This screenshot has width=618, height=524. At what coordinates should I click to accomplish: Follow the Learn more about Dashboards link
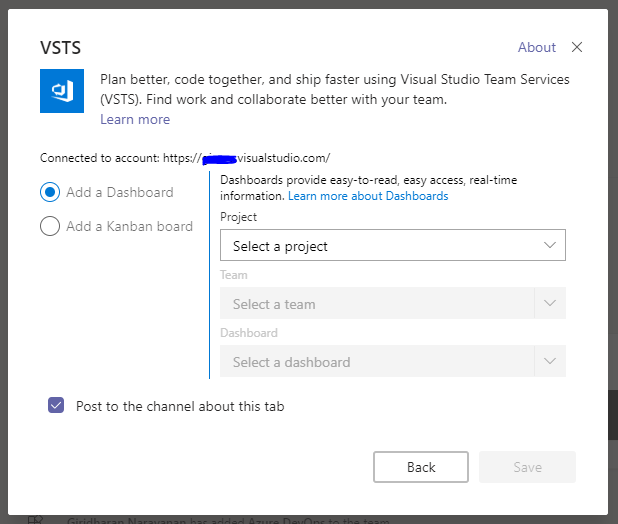point(368,196)
